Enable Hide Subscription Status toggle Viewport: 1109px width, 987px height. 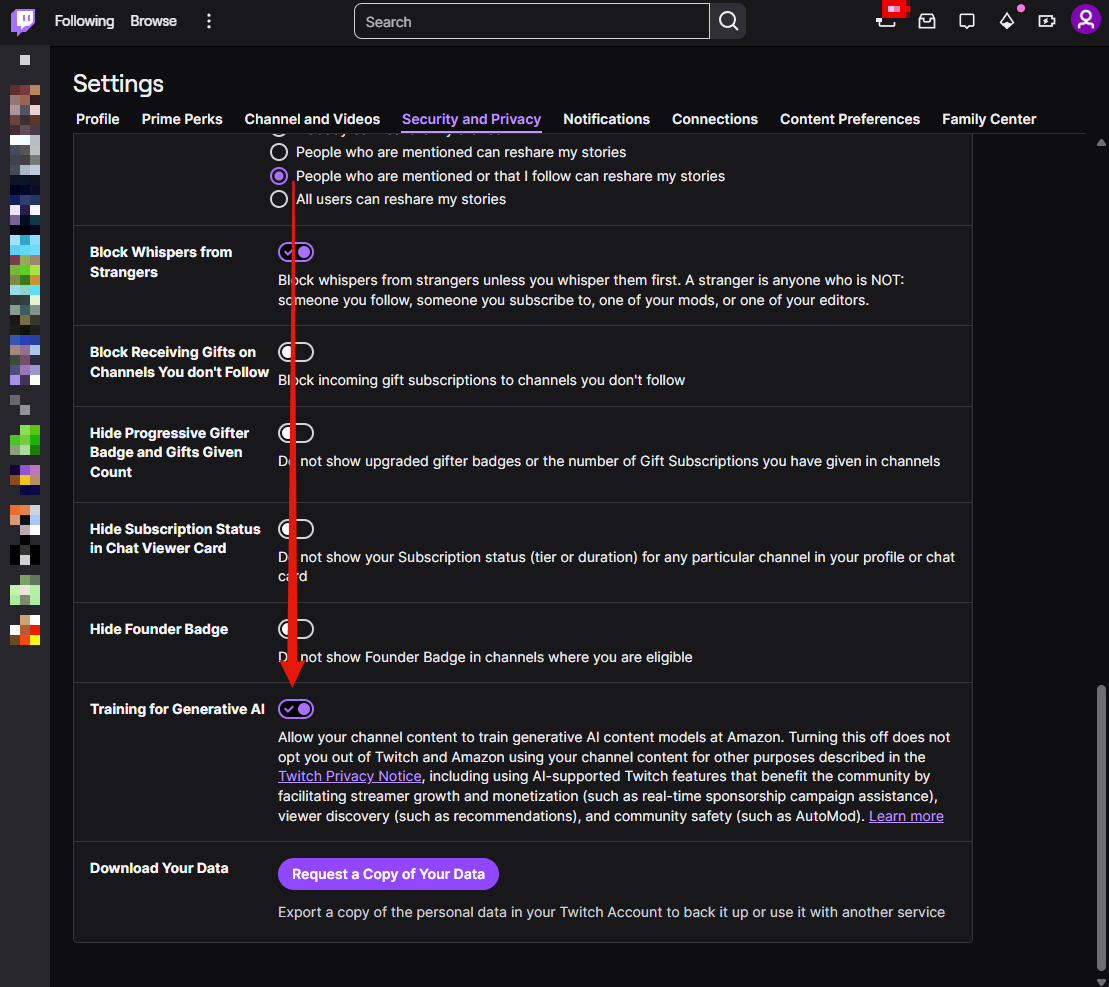click(x=296, y=529)
